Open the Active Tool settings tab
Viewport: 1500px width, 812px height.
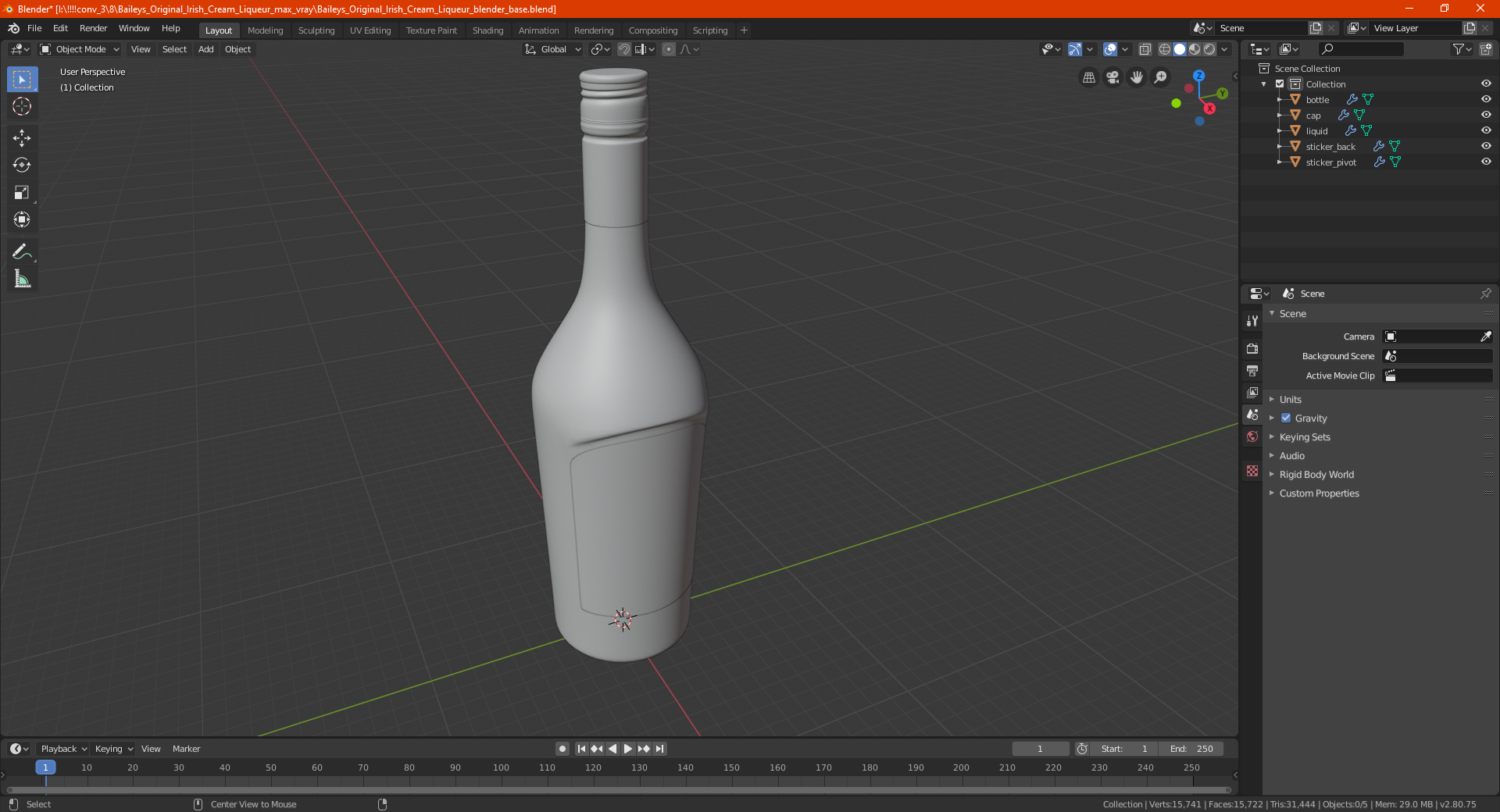1252,321
